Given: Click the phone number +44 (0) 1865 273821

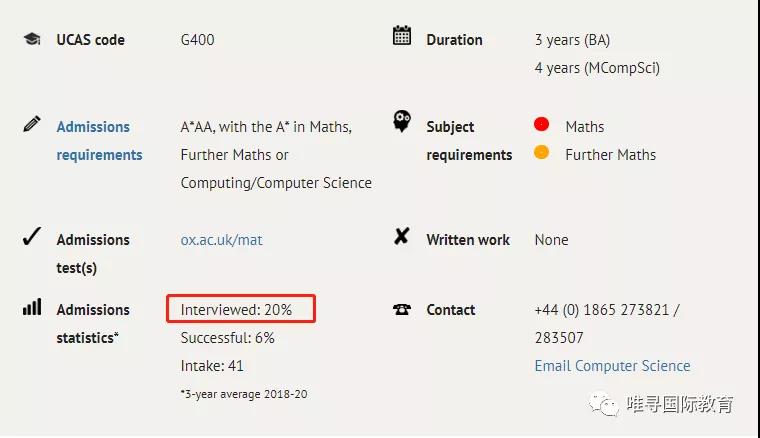Looking at the screenshot, I should click(602, 310).
